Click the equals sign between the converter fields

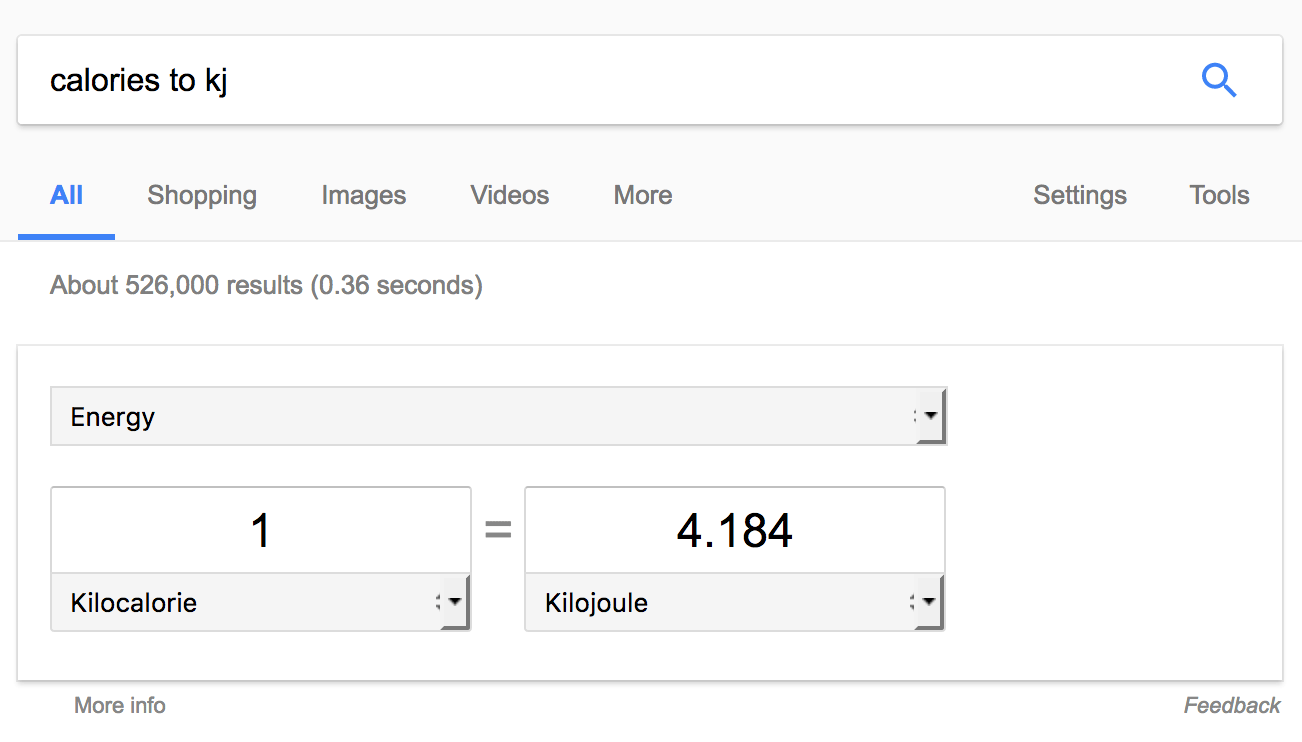coord(498,530)
